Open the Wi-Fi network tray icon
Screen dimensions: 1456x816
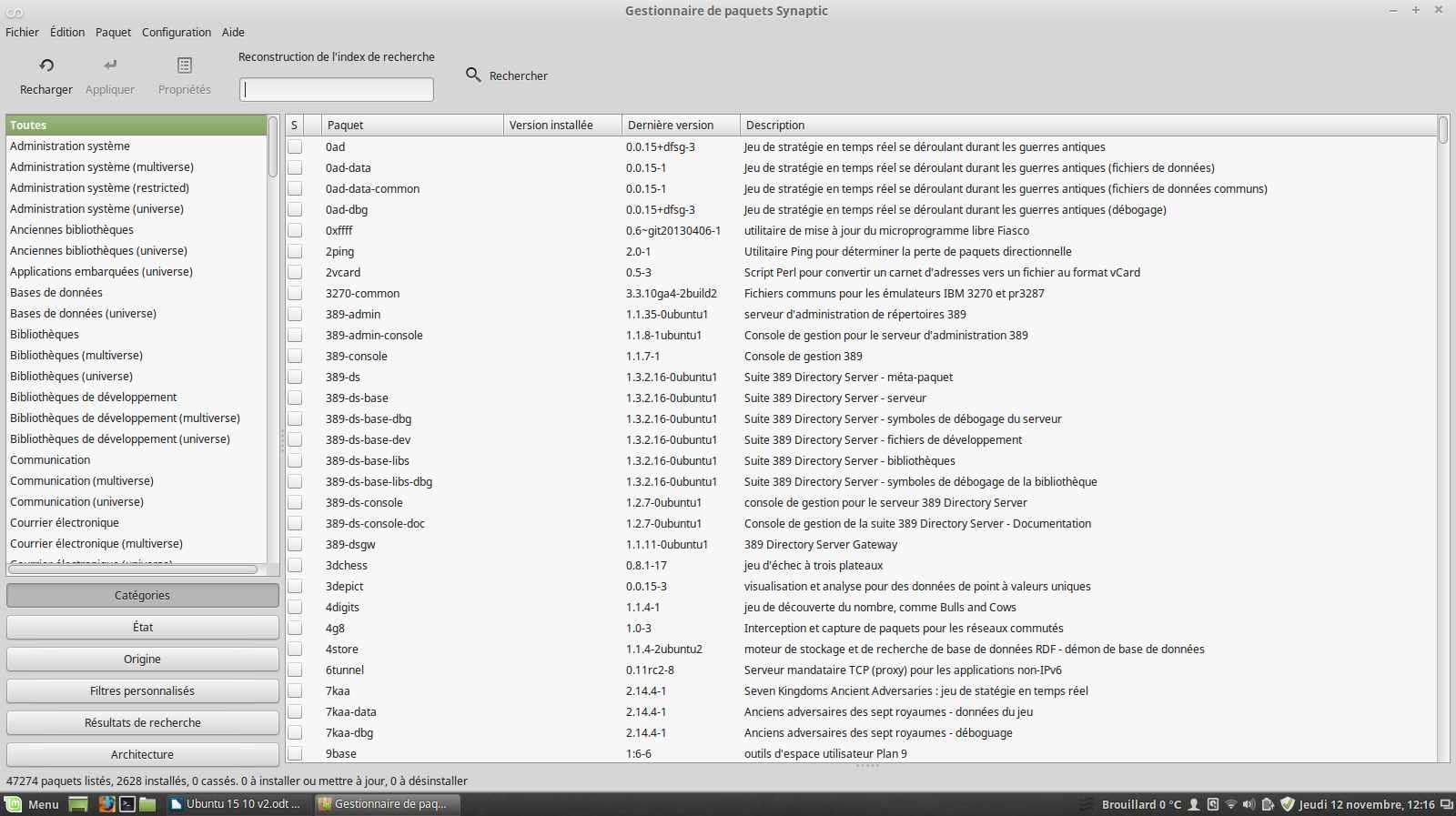[1230, 804]
